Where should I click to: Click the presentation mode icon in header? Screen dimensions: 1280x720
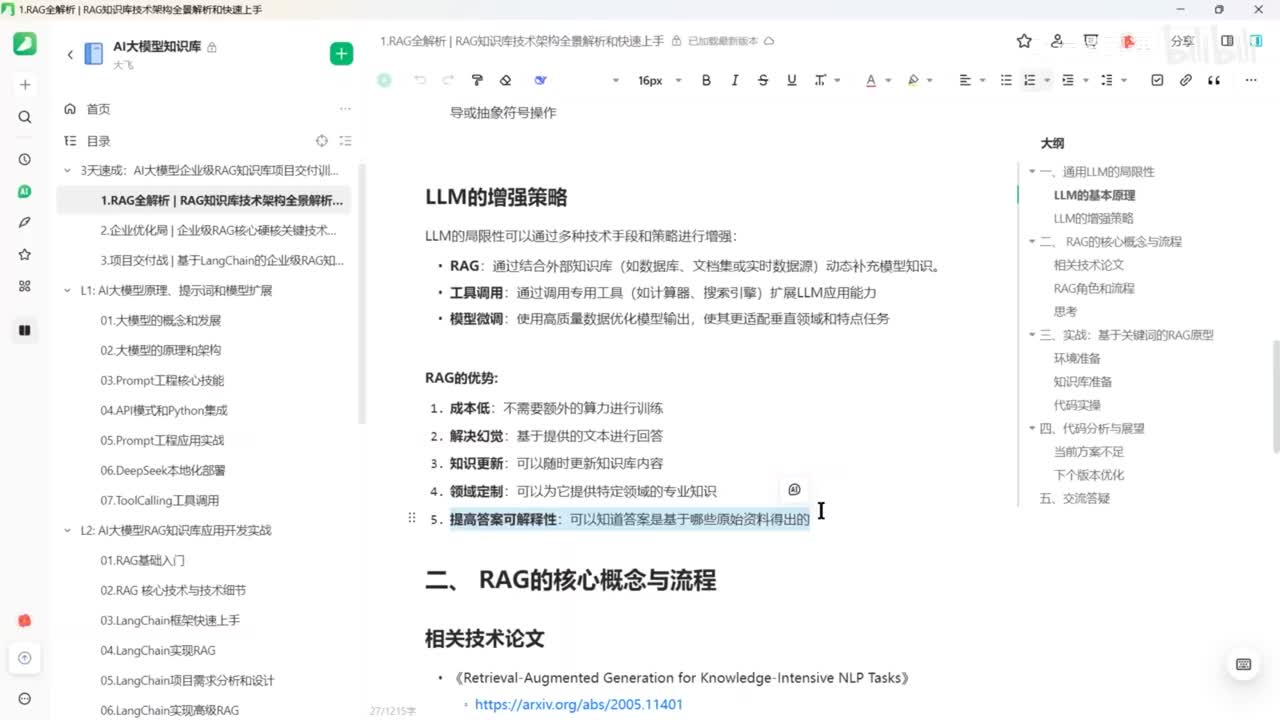tap(1091, 41)
